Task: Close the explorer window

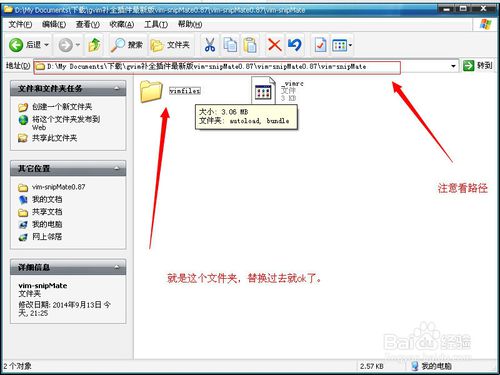Action: tap(483, 9)
